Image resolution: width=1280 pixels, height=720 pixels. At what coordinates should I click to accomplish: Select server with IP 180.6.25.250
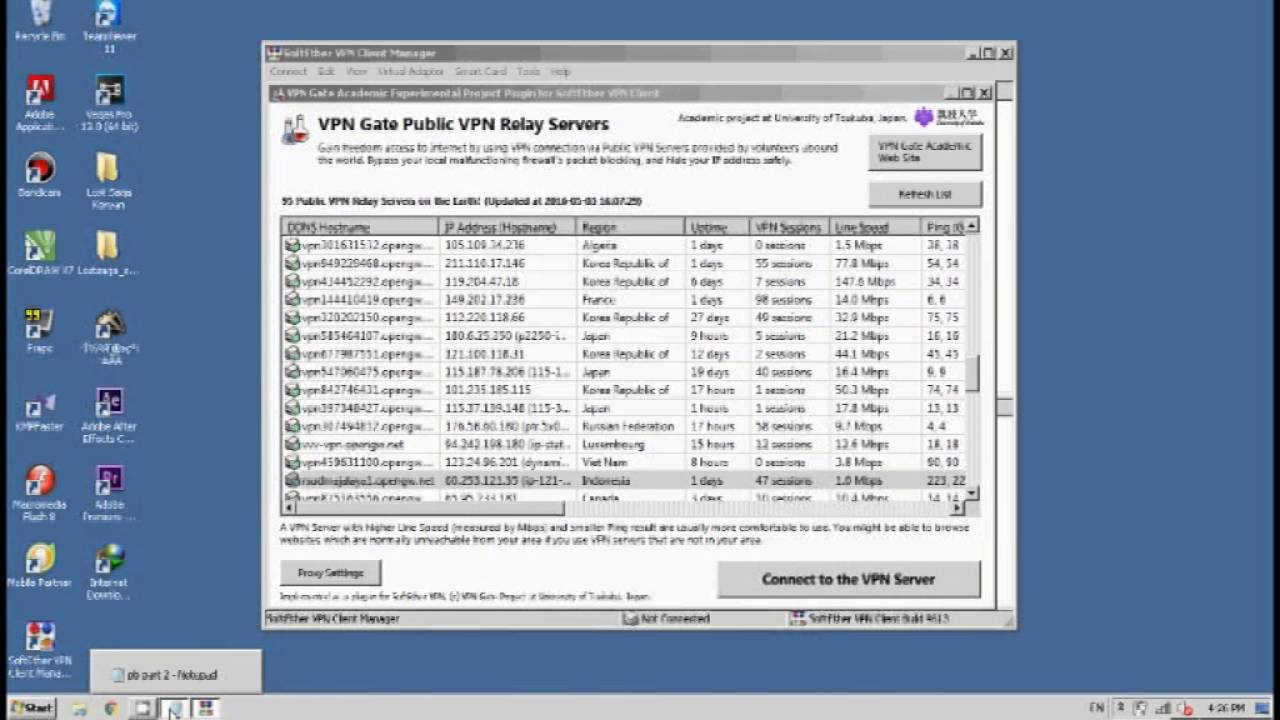(x=623, y=335)
